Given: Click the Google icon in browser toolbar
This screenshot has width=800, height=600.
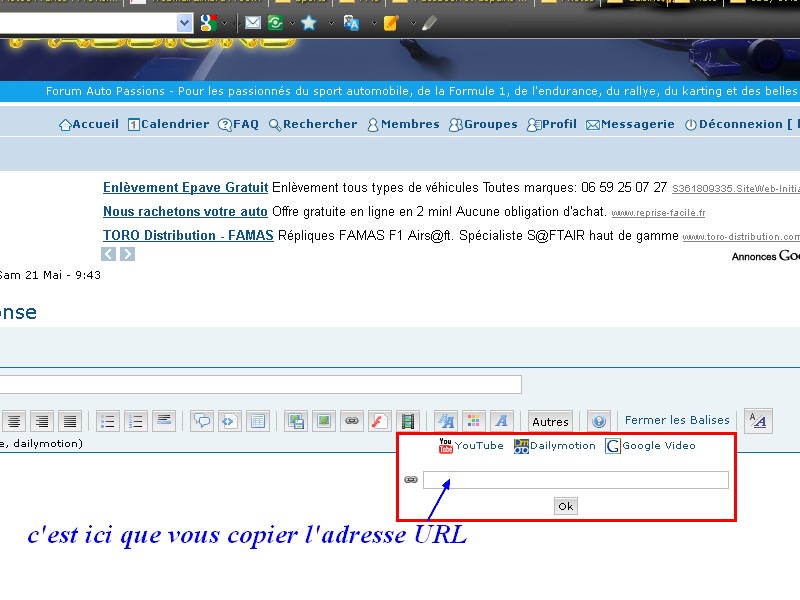Looking at the screenshot, I should (x=208, y=23).
